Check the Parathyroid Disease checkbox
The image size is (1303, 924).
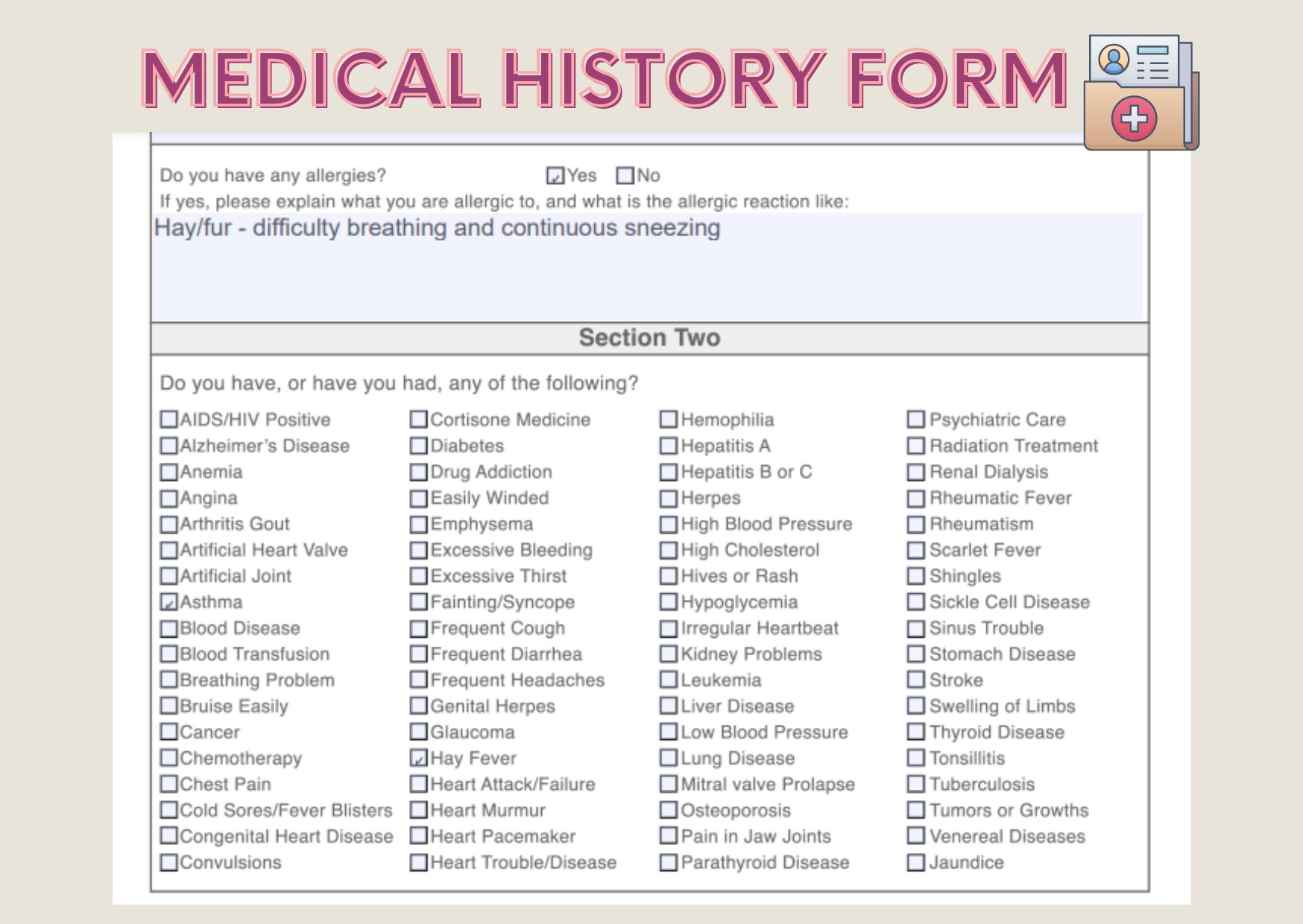pyautogui.click(x=669, y=863)
